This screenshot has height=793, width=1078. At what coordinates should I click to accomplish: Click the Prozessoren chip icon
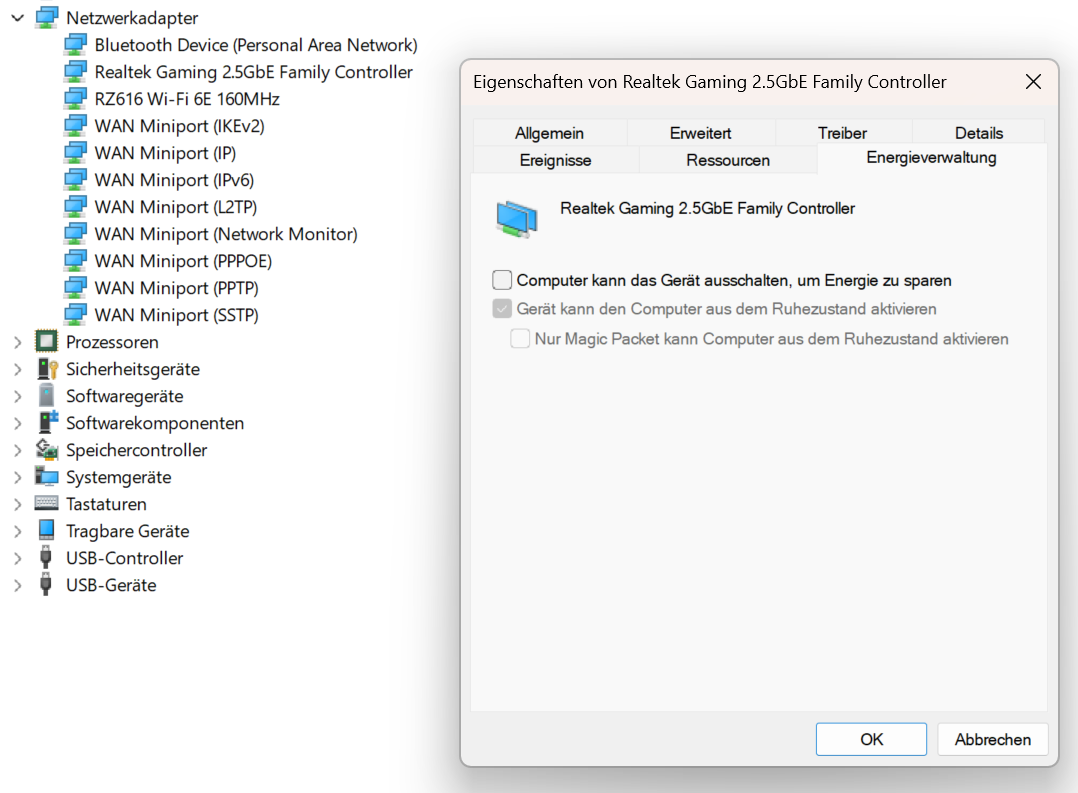(47, 342)
